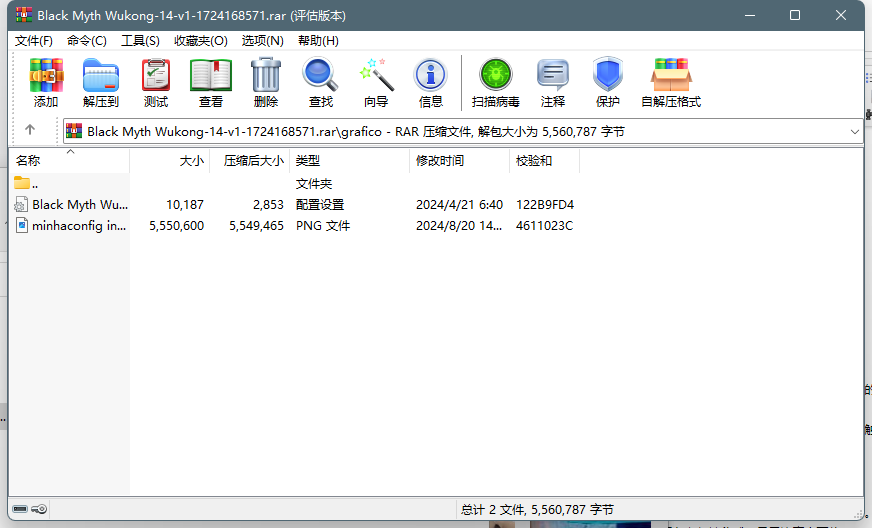The width and height of the screenshot is (872, 528).
Task: Expand the address bar path dropdown
Action: [x=855, y=132]
